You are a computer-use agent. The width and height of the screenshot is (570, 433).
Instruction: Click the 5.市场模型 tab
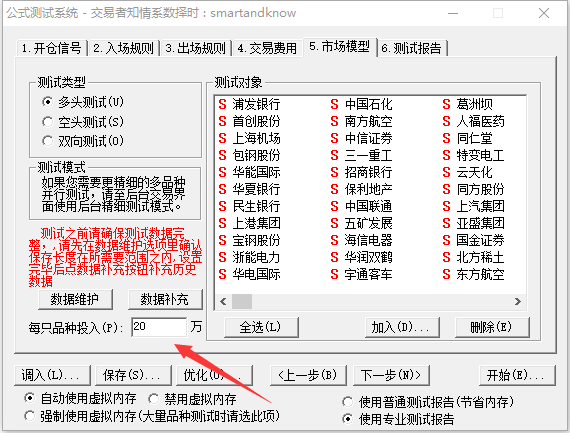[x=340, y=47]
